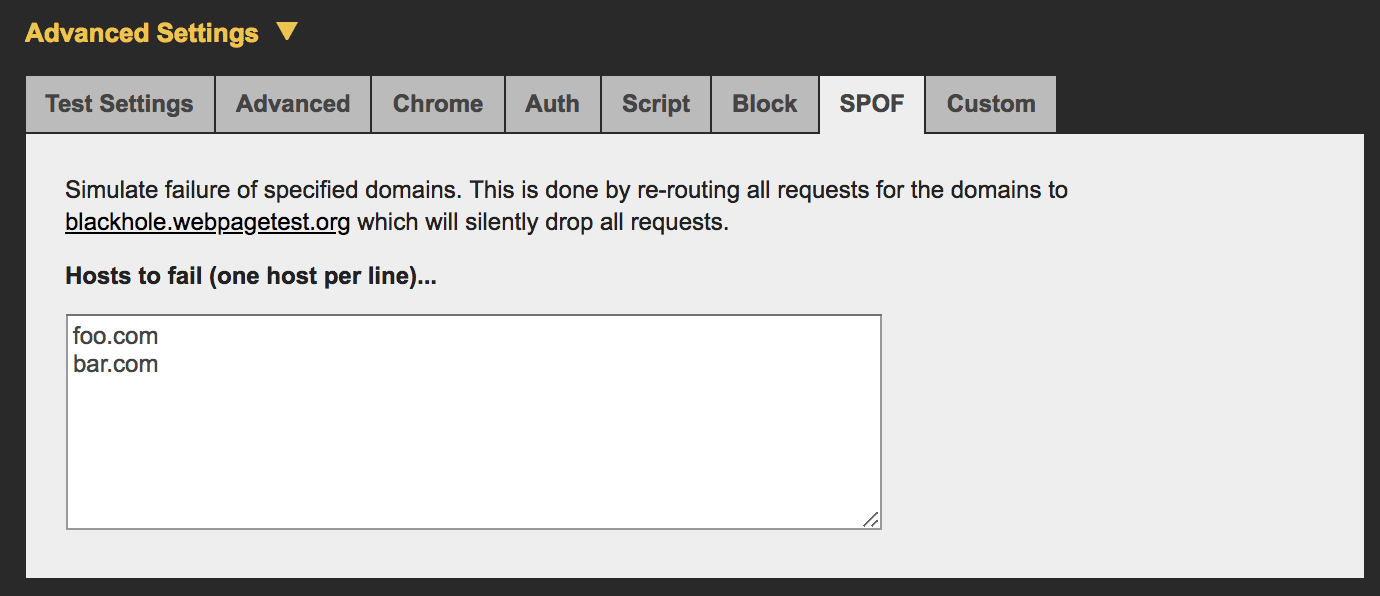1380x596 pixels.
Task: Open the Custom tab
Action: [x=989, y=103]
